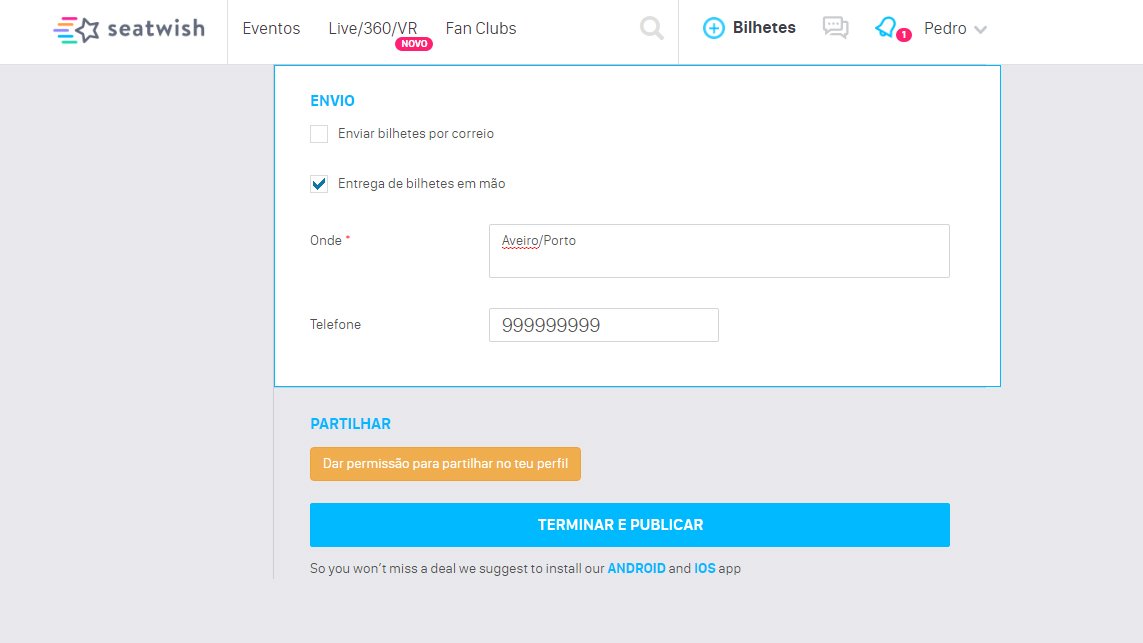Open the search magnifier icon
Screen dimensions: 1143x643
(652, 28)
